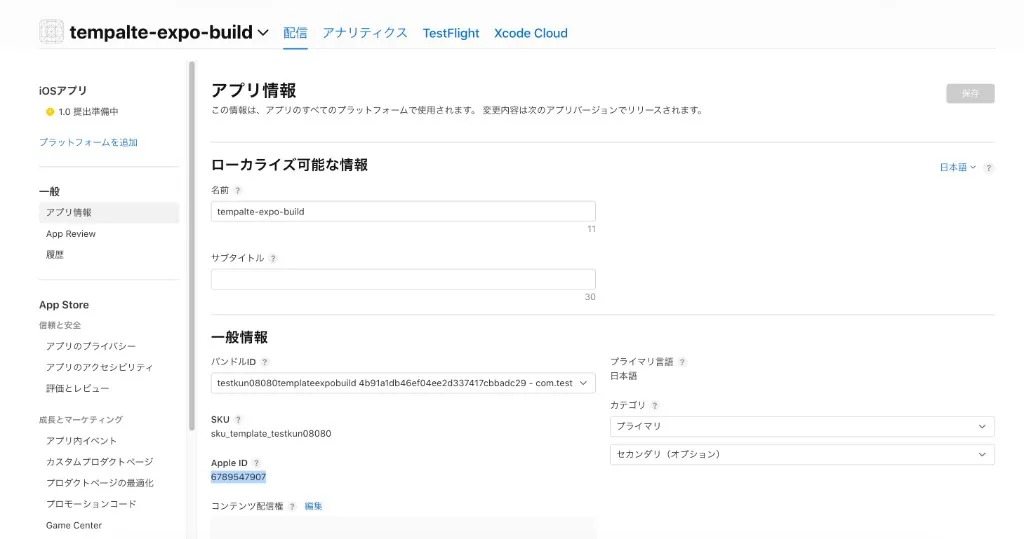Open the app switcher chevron beside tempalte-expo-build
The image size is (1024, 539).
tap(263, 33)
